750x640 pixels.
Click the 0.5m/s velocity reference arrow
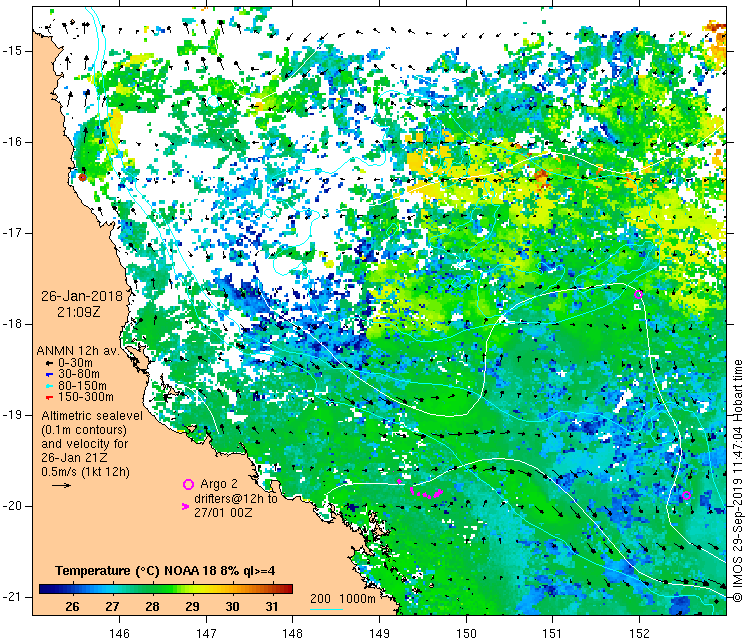coord(61,485)
